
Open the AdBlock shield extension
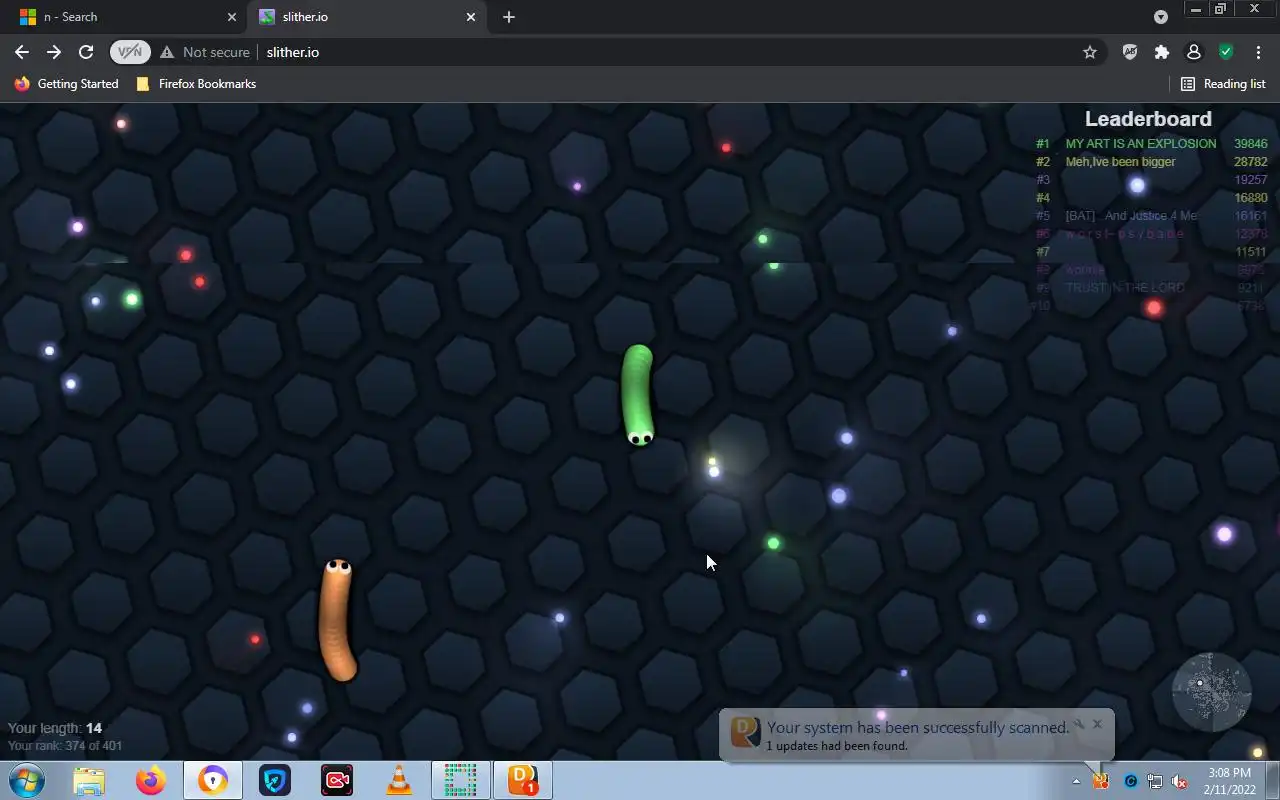point(1130,52)
